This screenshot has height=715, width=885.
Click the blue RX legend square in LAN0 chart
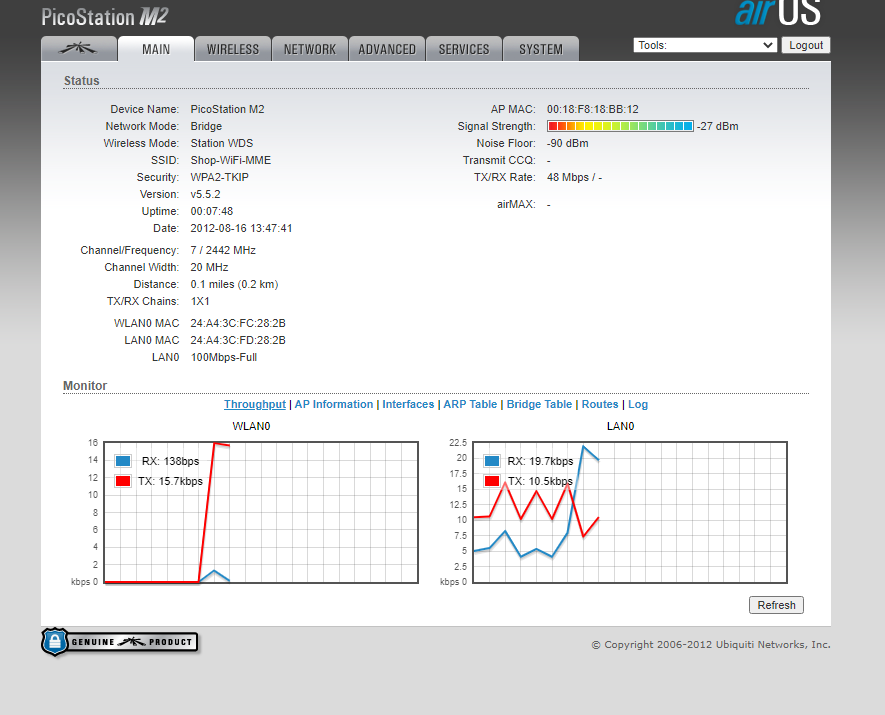click(492, 461)
